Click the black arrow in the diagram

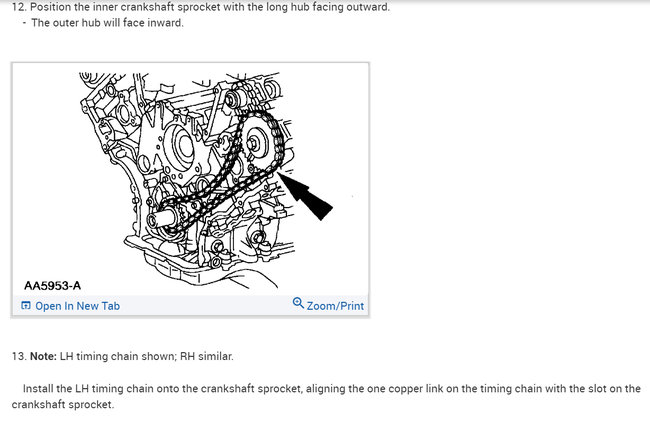click(306, 196)
